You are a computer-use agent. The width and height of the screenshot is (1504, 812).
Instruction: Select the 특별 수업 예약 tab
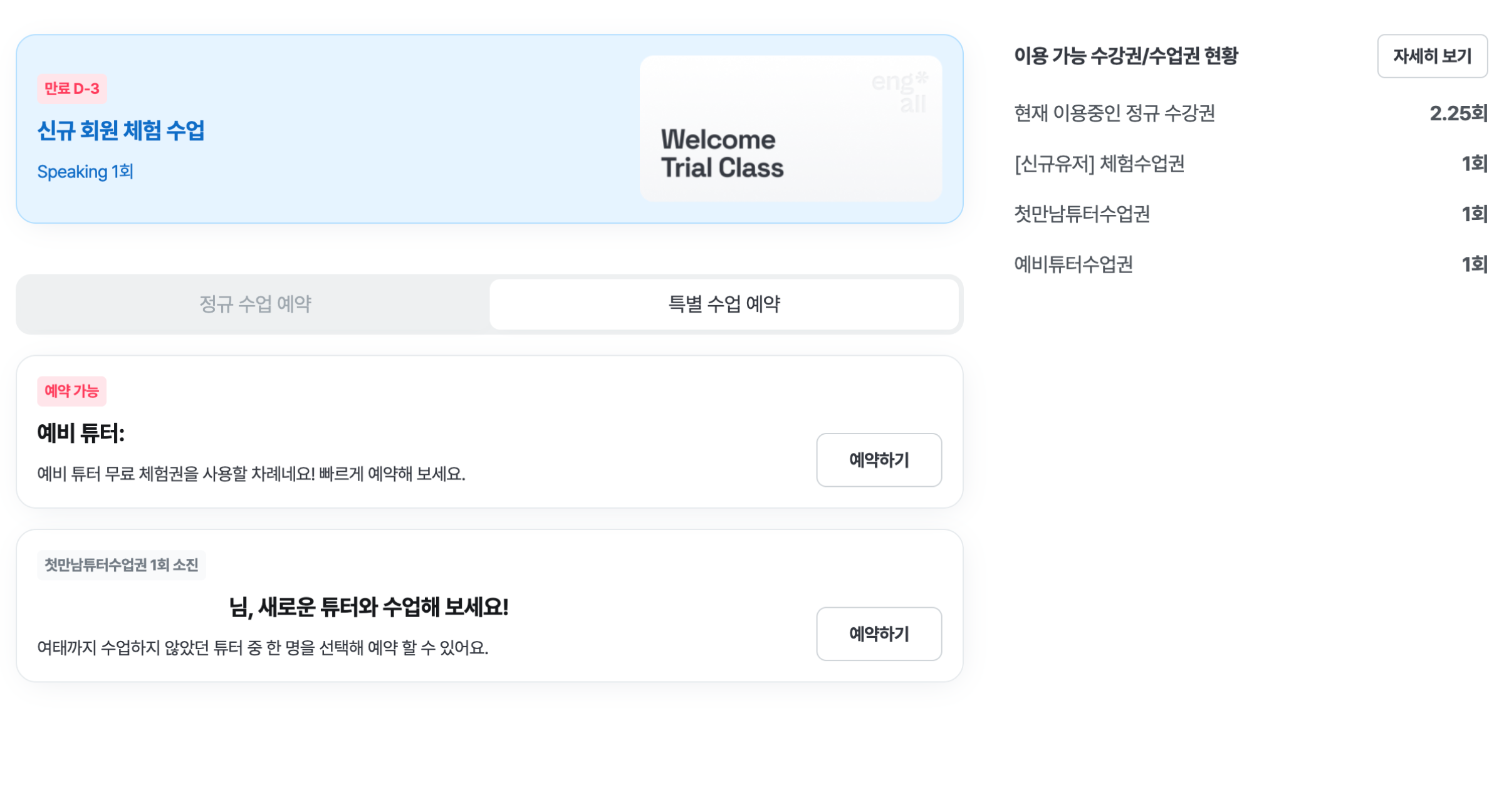(723, 304)
